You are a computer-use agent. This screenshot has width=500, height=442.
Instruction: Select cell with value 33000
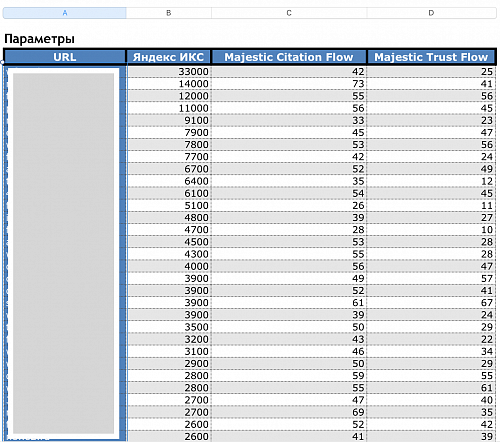[169, 72]
